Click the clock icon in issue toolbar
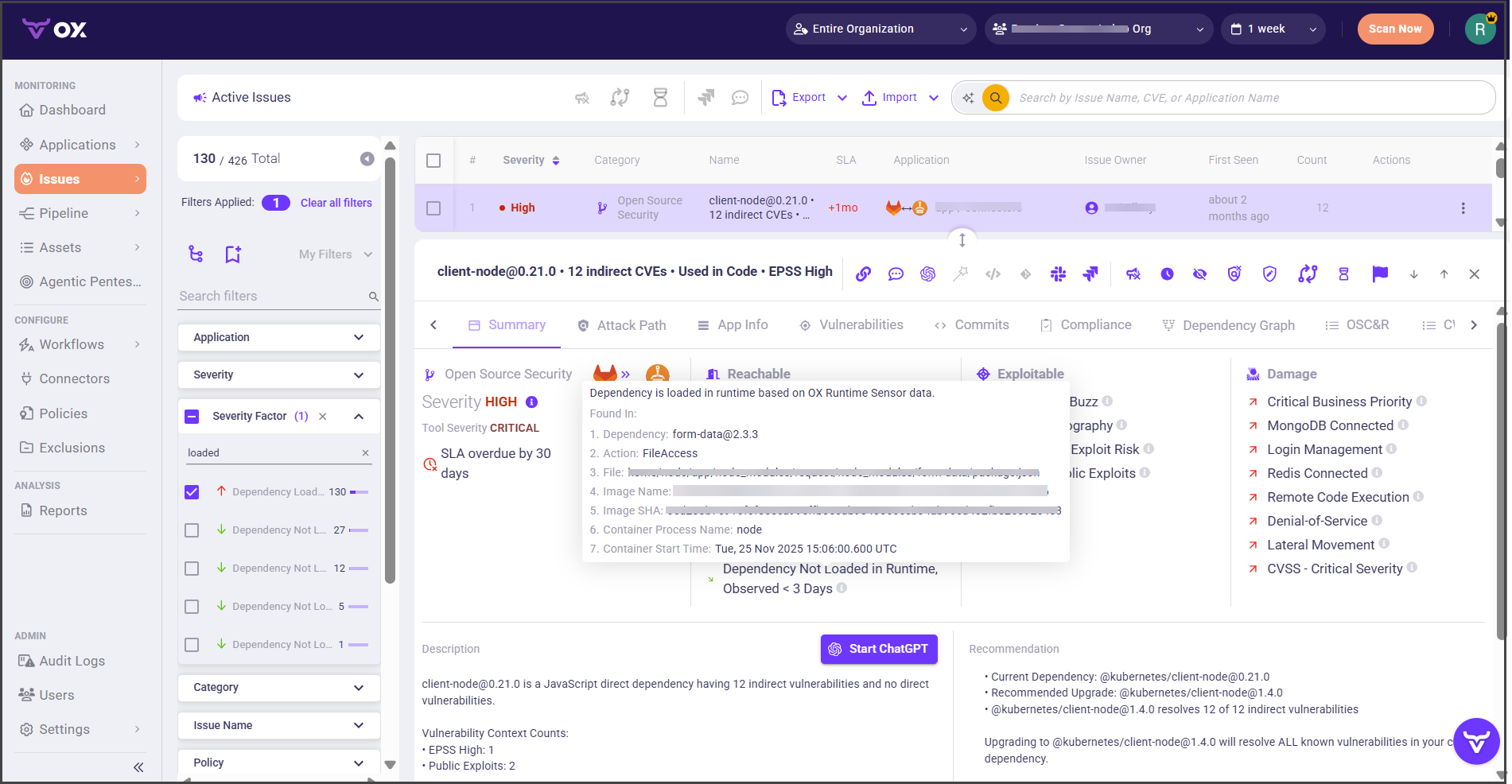Screen dimensions: 1512x784 1167,274
